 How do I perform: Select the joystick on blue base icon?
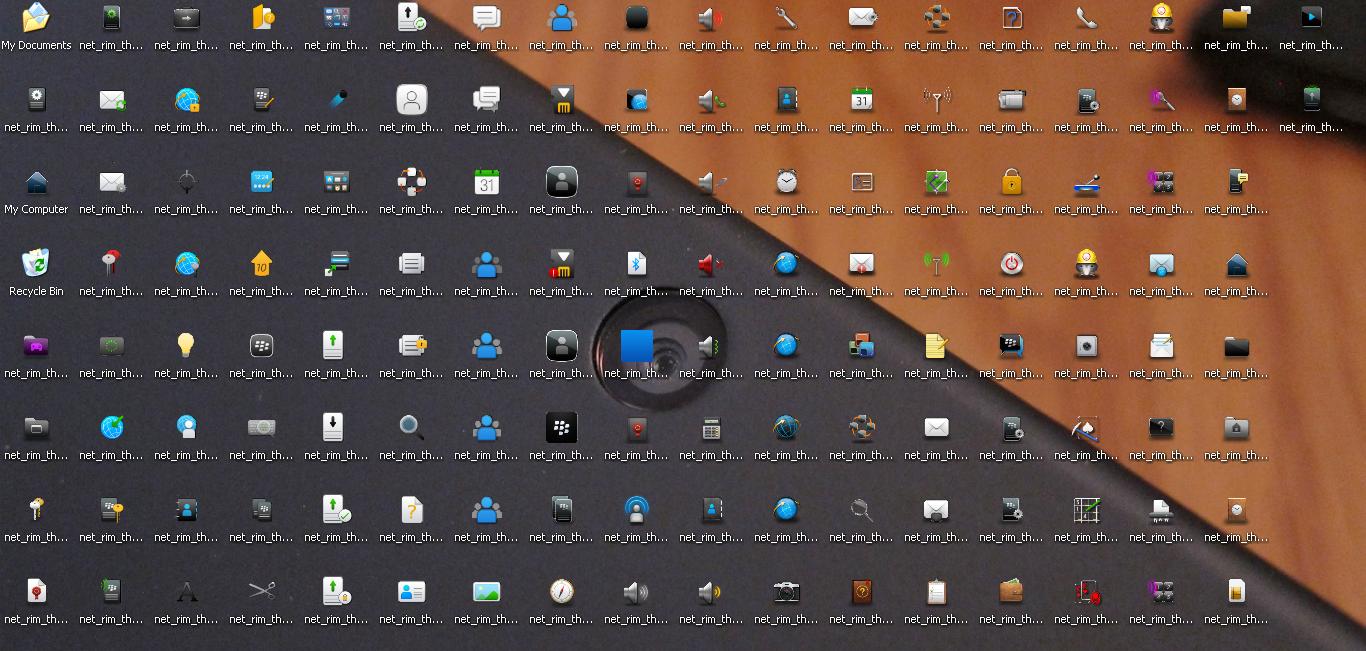(1086, 182)
